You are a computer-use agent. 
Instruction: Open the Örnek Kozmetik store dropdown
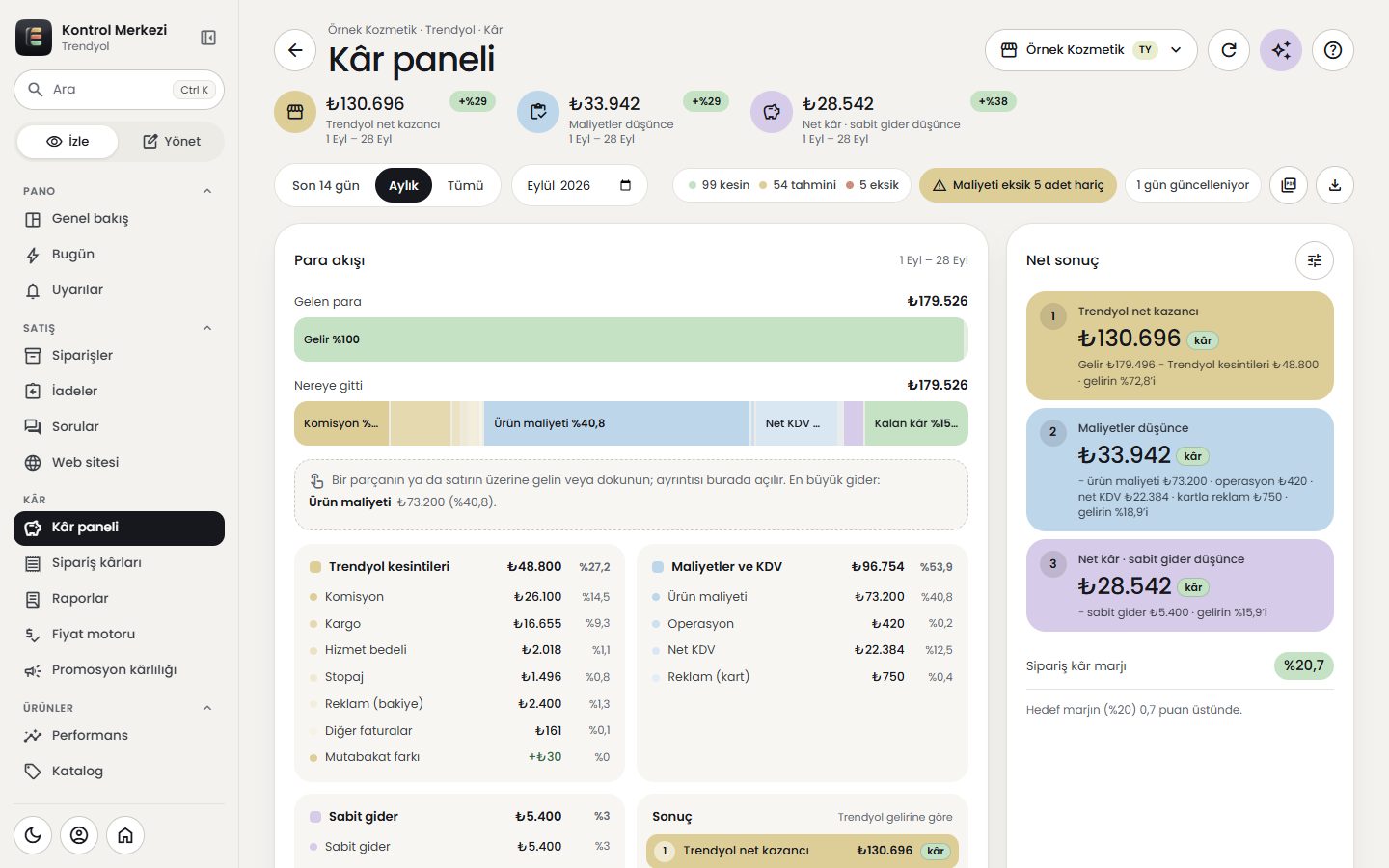click(1091, 50)
